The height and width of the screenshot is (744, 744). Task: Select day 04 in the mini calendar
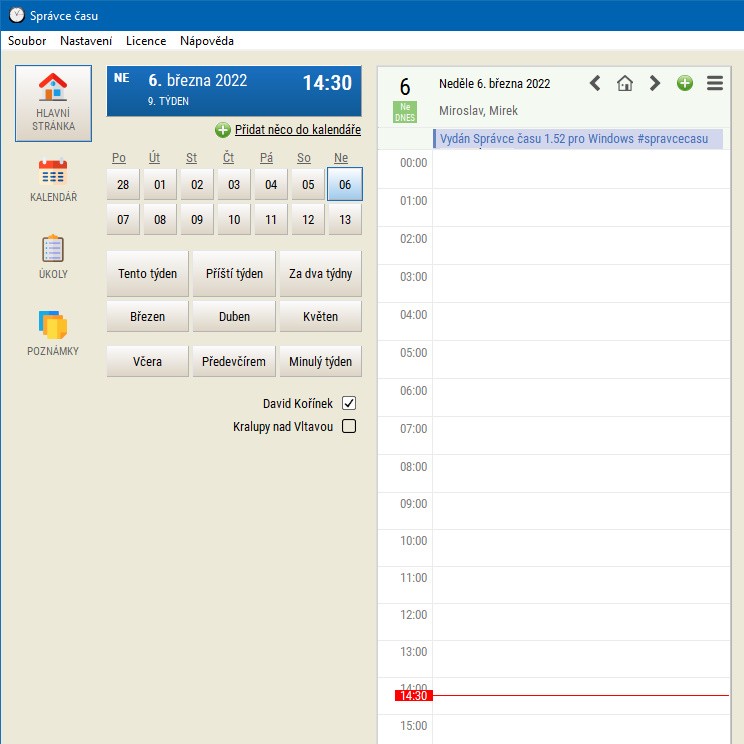point(271,184)
